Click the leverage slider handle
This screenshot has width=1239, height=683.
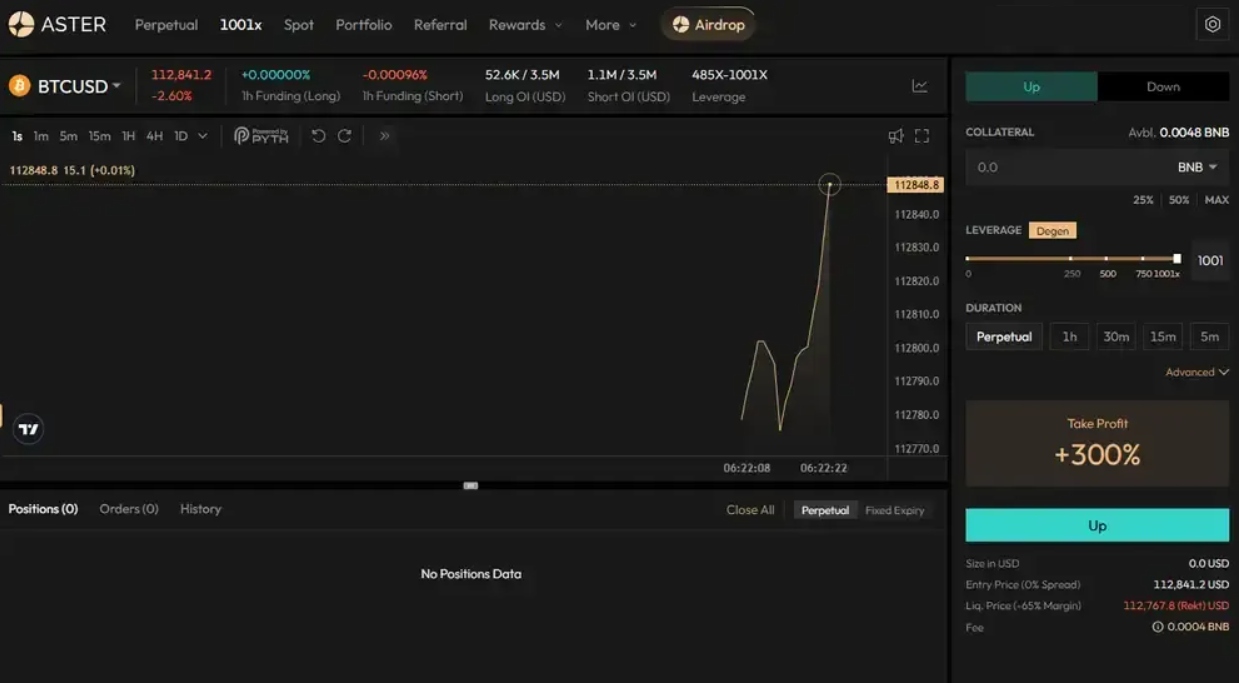[x=1177, y=259]
